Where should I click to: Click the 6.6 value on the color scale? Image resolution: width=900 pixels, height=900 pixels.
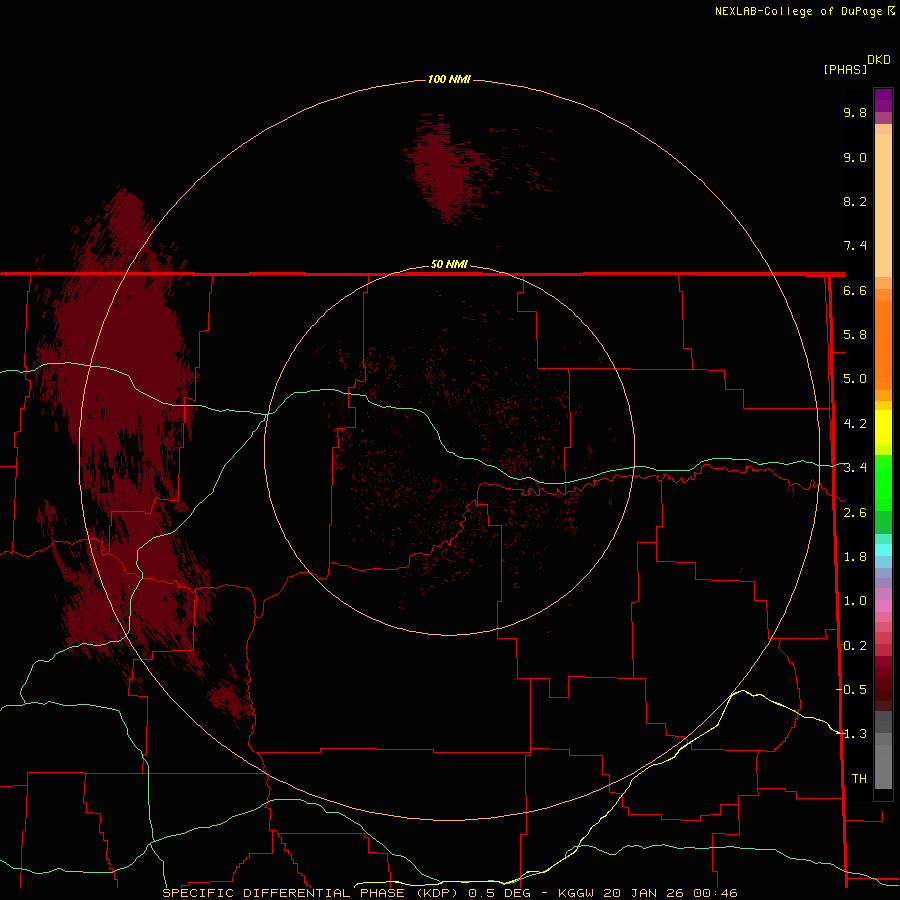(x=855, y=290)
